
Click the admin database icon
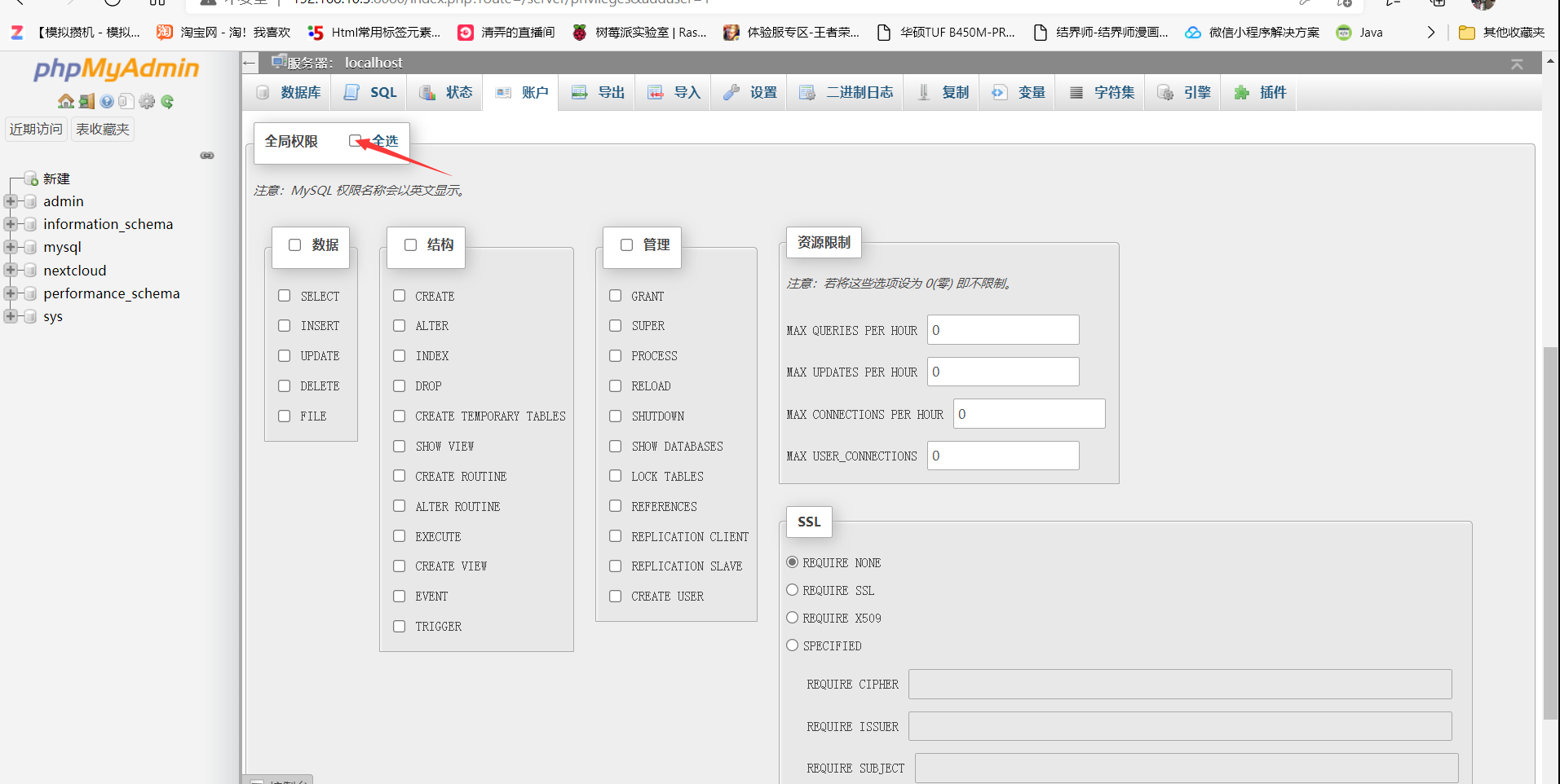click(30, 201)
